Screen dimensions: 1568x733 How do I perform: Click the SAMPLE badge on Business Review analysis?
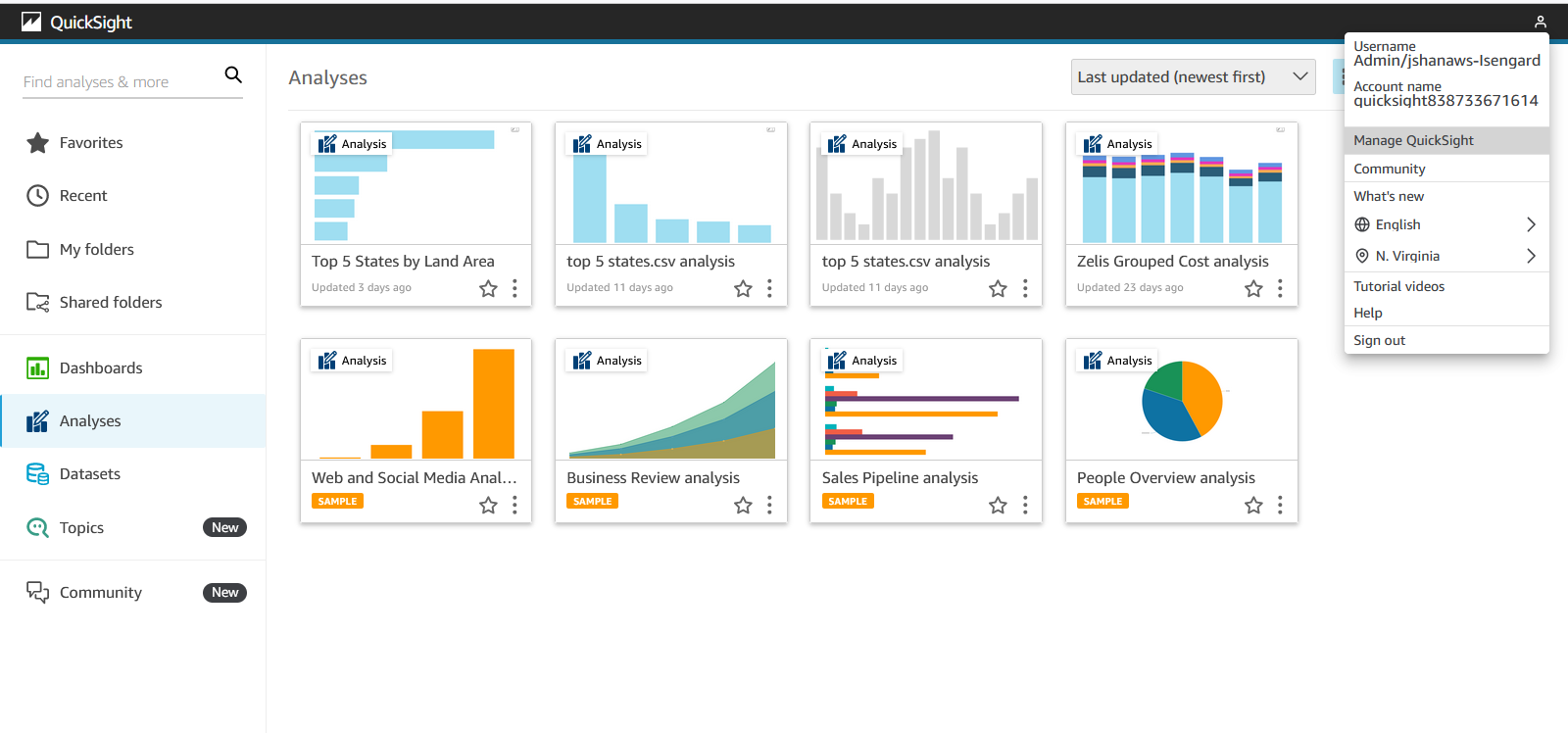point(592,501)
